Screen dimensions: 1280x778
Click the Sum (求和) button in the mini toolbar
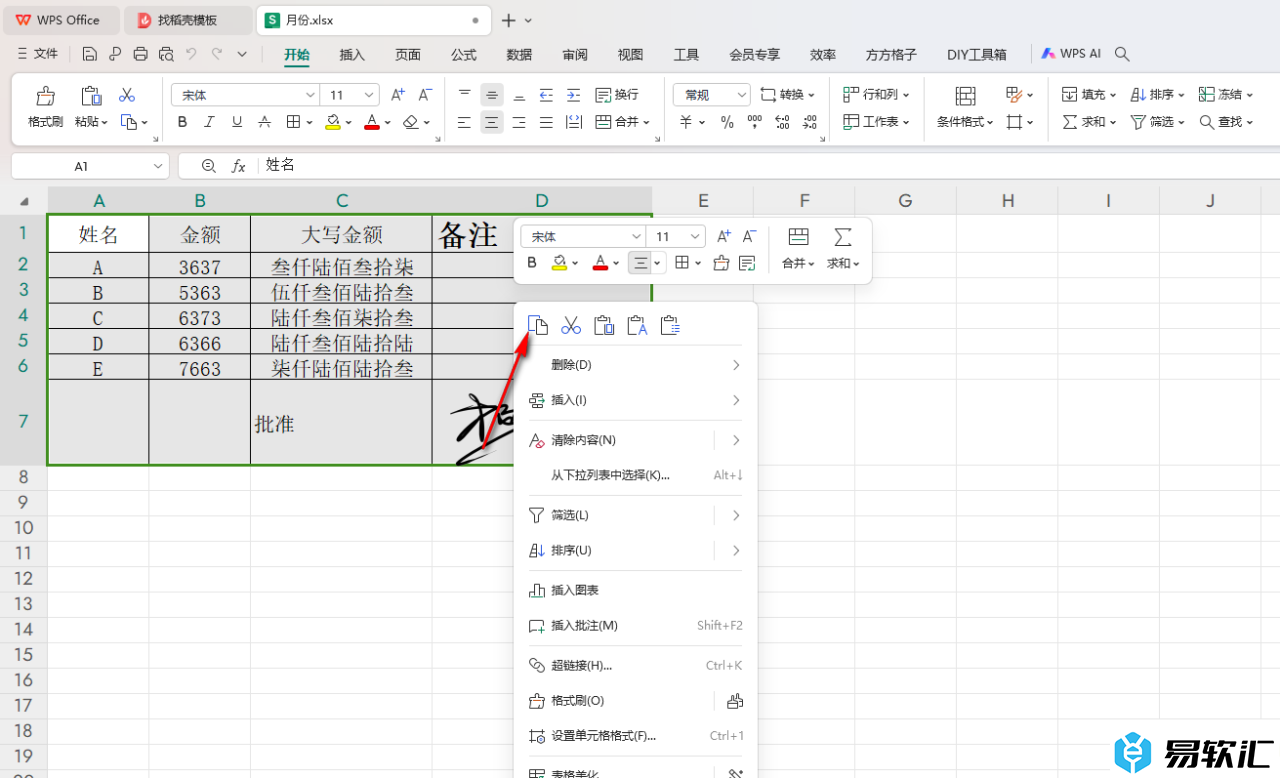pos(843,249)
